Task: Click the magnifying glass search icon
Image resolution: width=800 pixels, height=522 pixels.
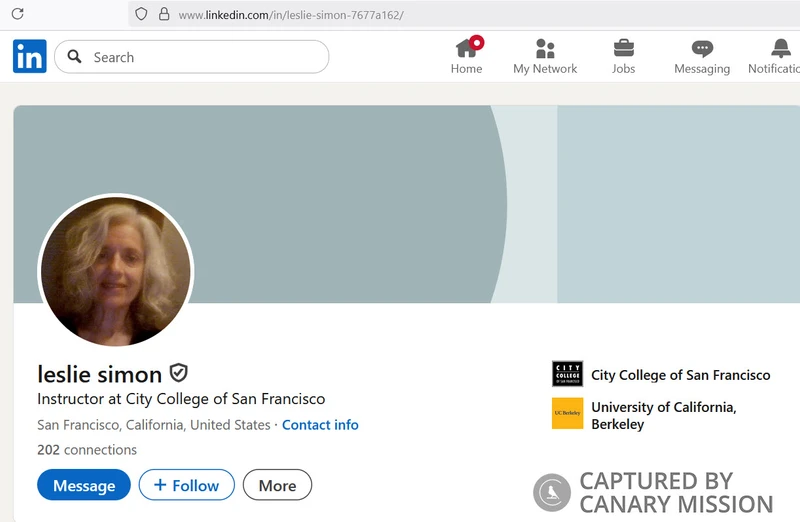Action: [x=74, y=56]
